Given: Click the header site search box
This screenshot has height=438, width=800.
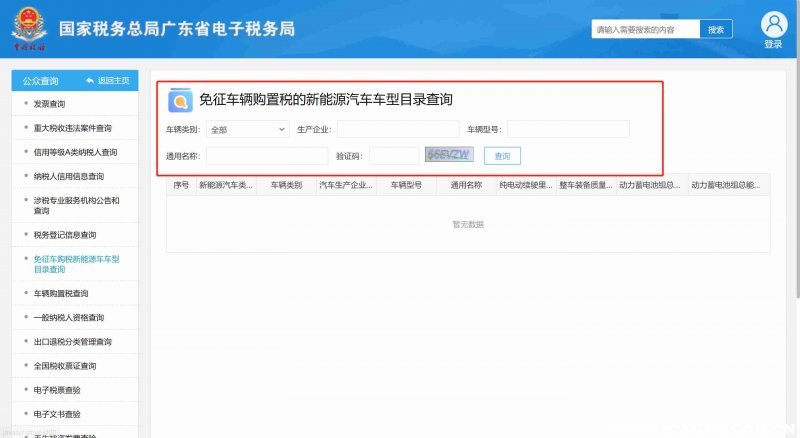Looking at the screenshot, I should 645,30.
